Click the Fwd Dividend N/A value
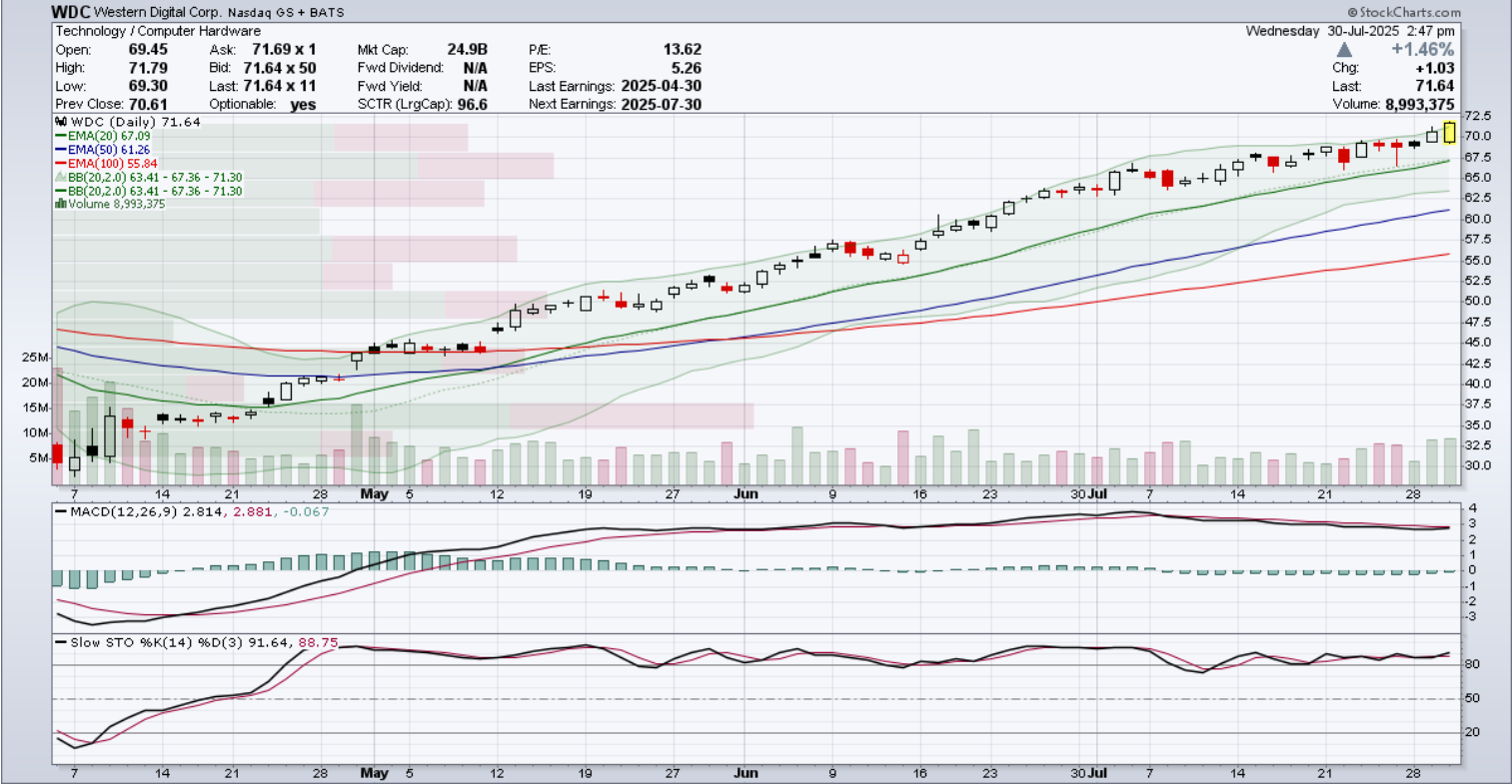This screenshot has width=1512, height=784. [x=476, y=68]
